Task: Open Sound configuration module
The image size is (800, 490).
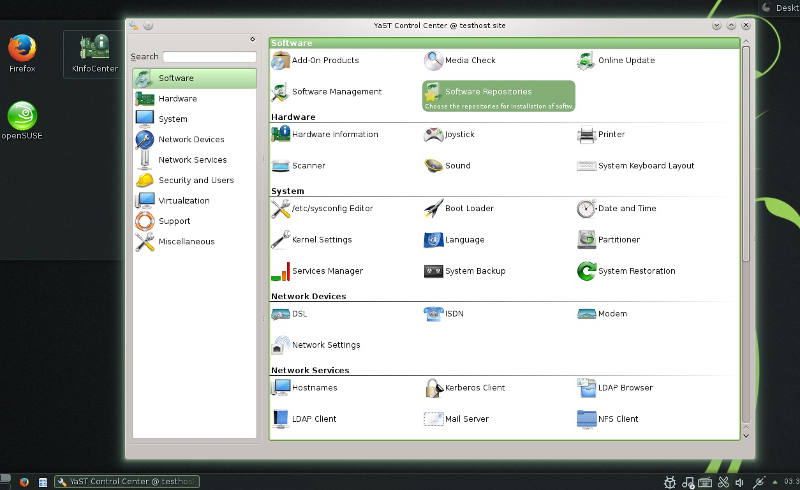Action: click(447, 166)
